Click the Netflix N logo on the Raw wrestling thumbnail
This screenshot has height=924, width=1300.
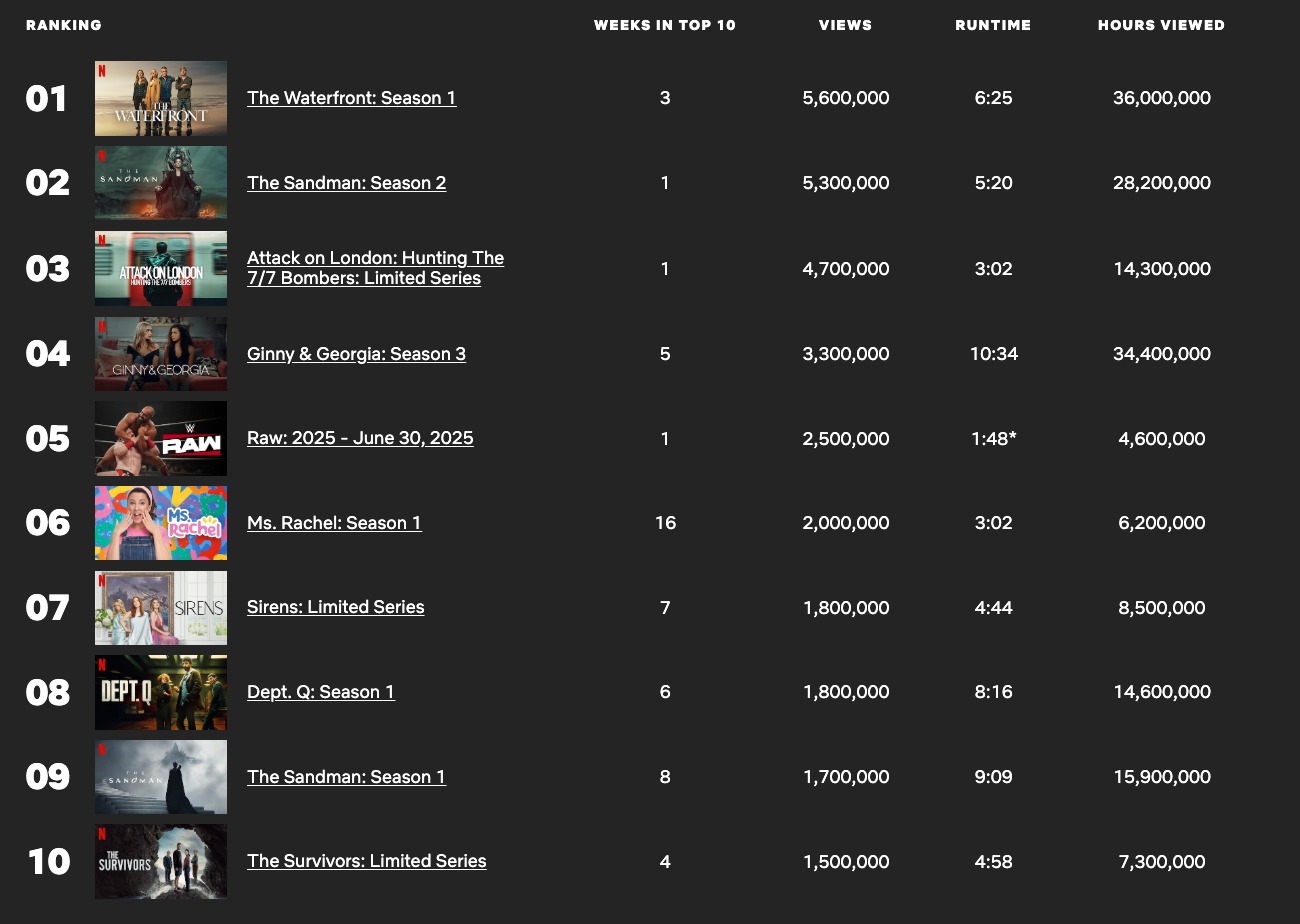click(x=102, y=412)
